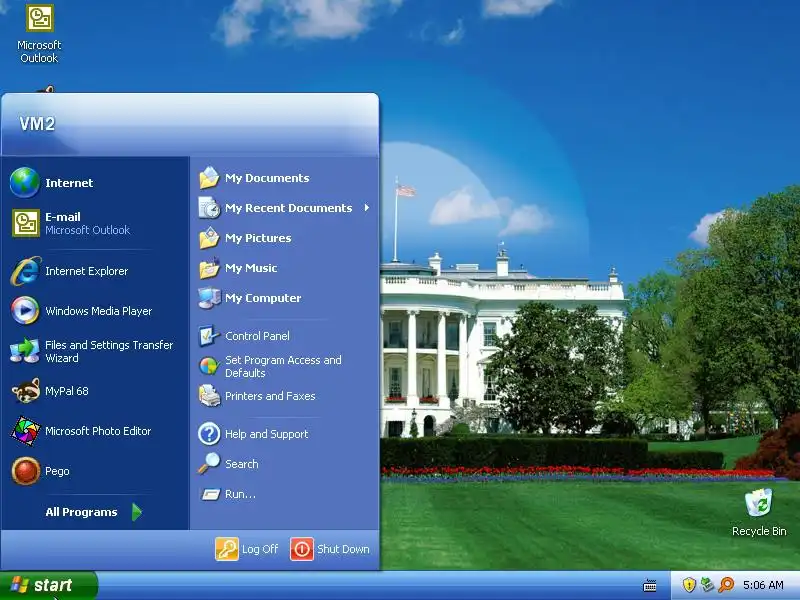Launch the Windows Media Player icon
This screenshot has width=800, height=600.
(25, 310)
